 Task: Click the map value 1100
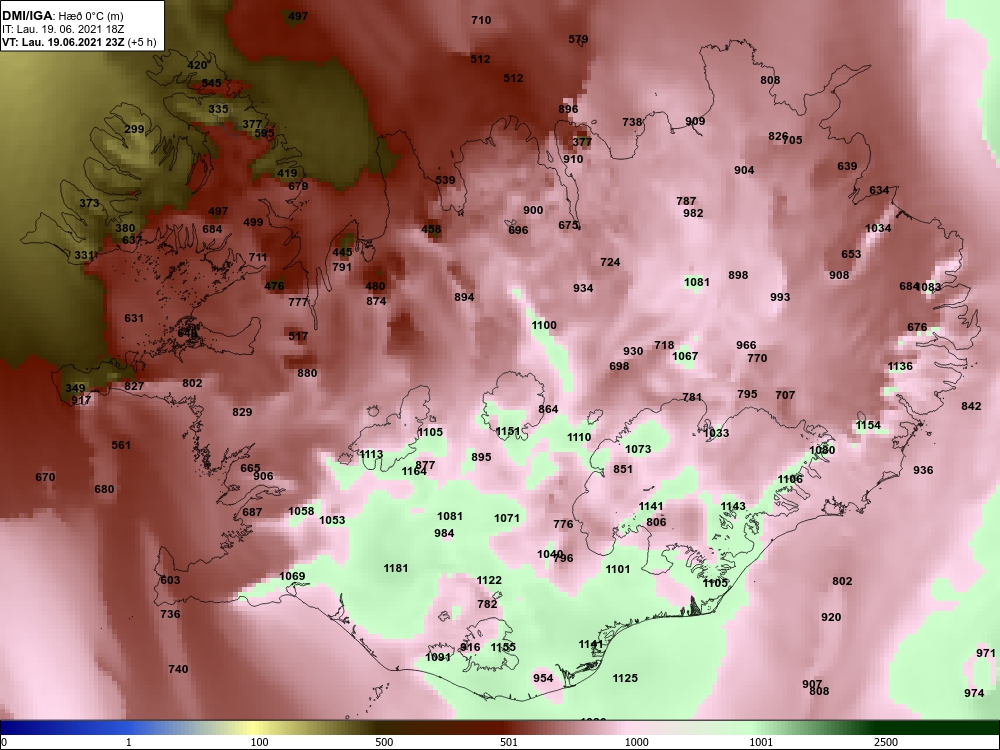coord(544,325)
